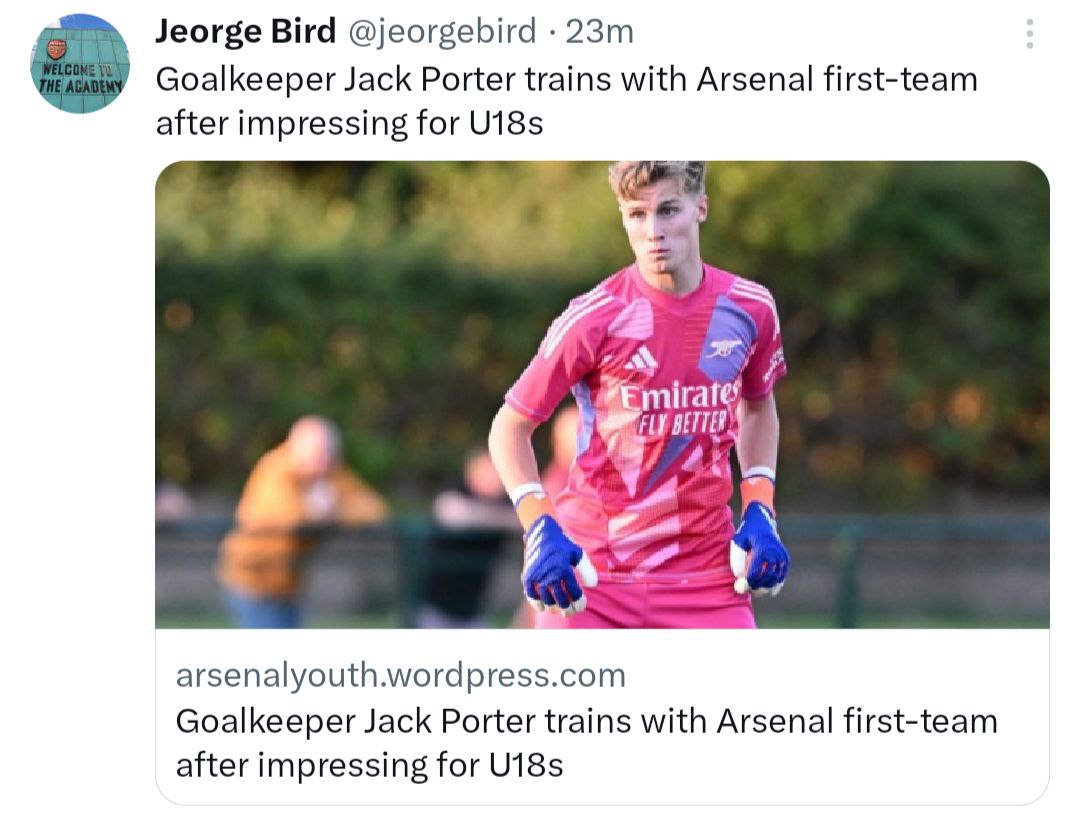The image size is (1080, 828).
Task: Click the adidas logo on the pink shirt
Action: tap(641, 357)
